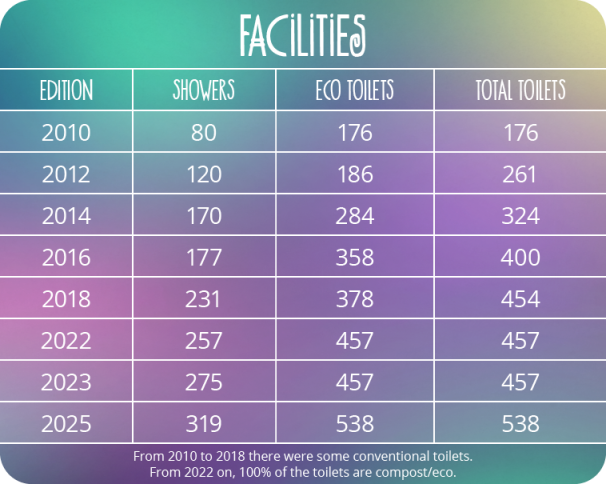Click the 2022 edition cell
Screen dimensions: 606x484
coord(66,341)
